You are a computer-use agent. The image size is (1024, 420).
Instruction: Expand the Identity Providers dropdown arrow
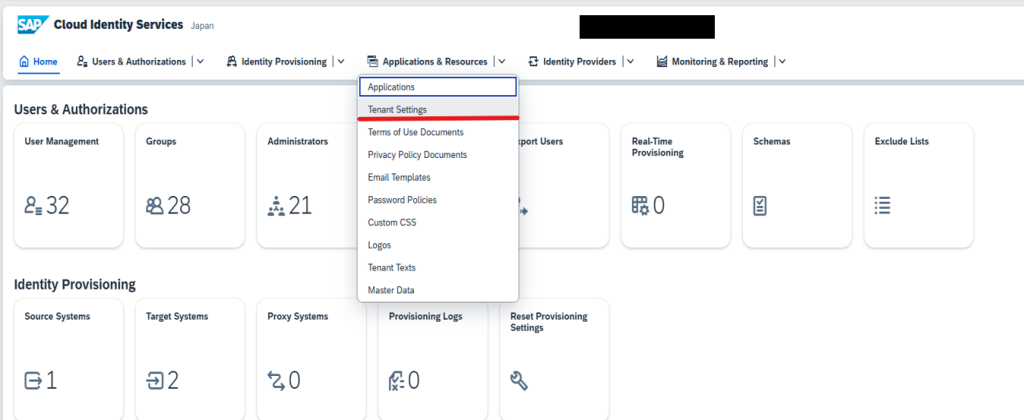pyautogui.click(x=630, y=62)
